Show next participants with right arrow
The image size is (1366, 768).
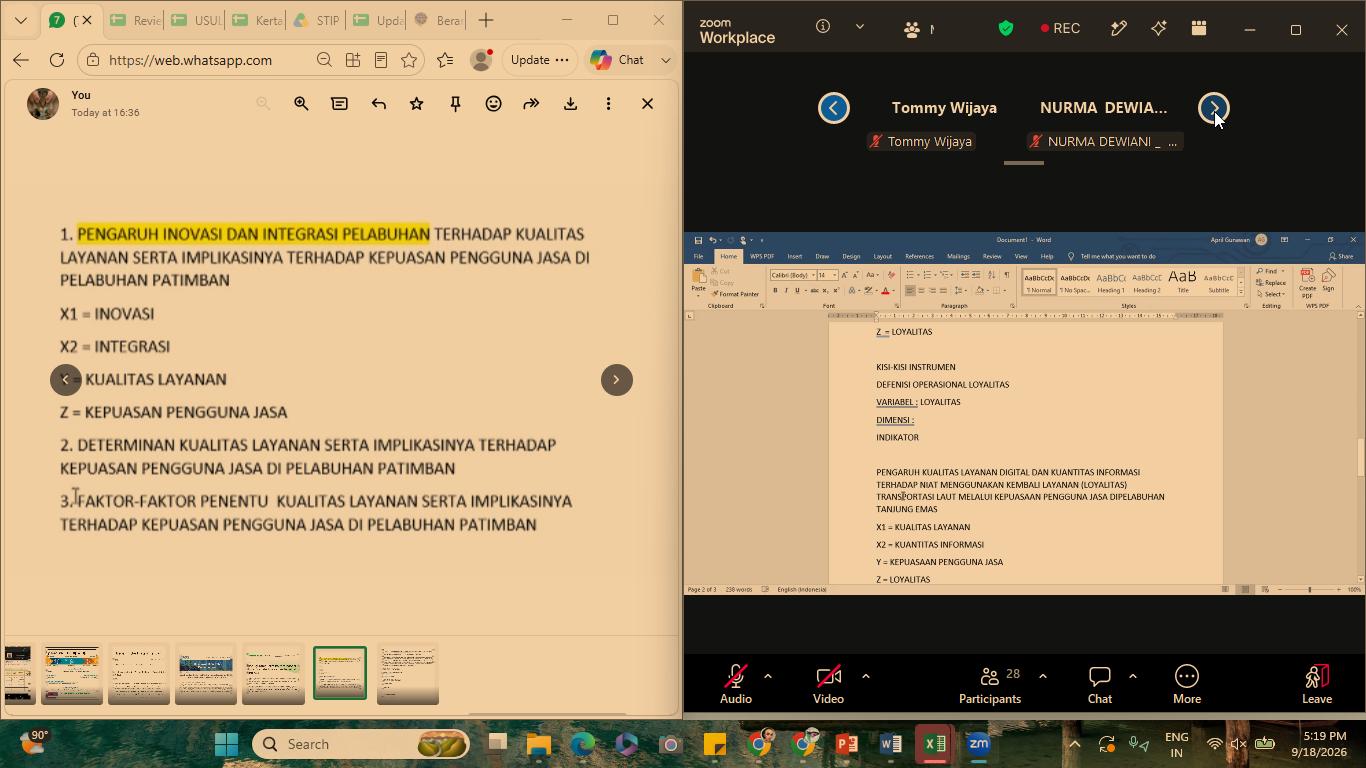pos(1213,107)
